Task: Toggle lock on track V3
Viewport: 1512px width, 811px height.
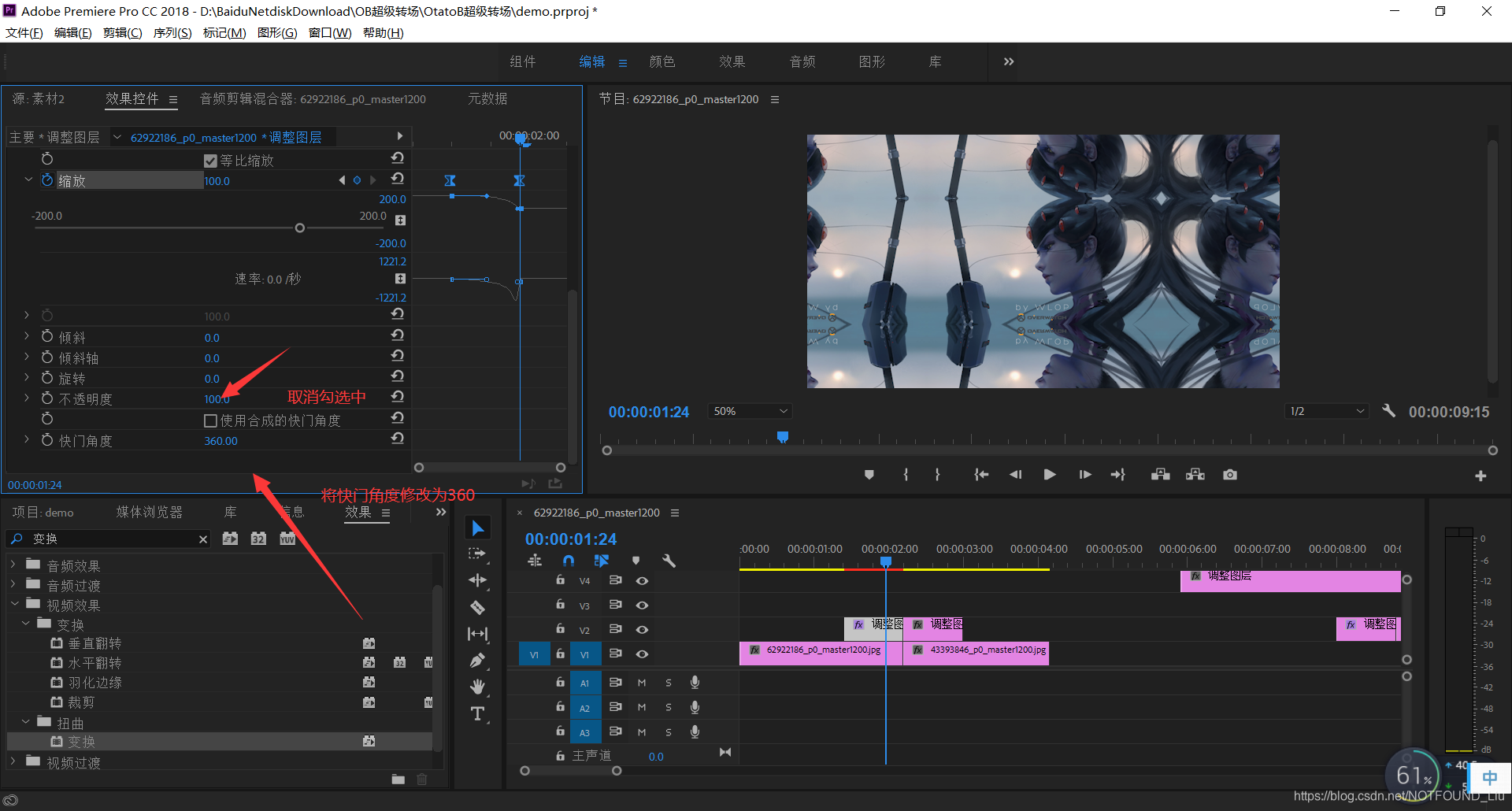Action: [561, 605]
